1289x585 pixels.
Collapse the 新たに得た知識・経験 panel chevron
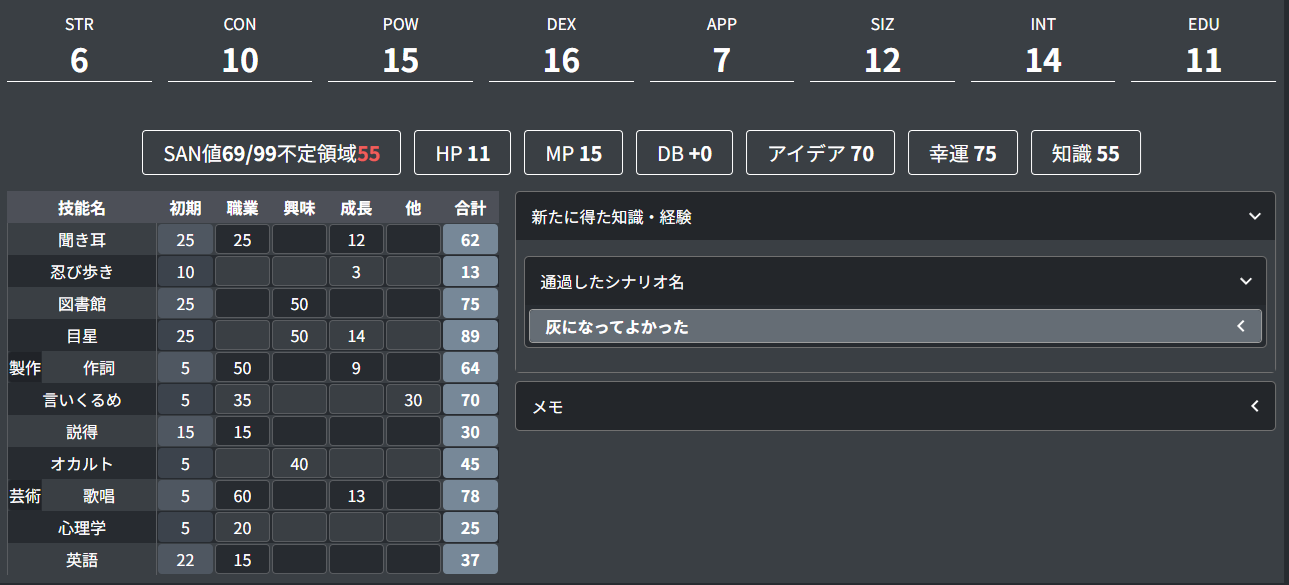tap(1255, 216)
